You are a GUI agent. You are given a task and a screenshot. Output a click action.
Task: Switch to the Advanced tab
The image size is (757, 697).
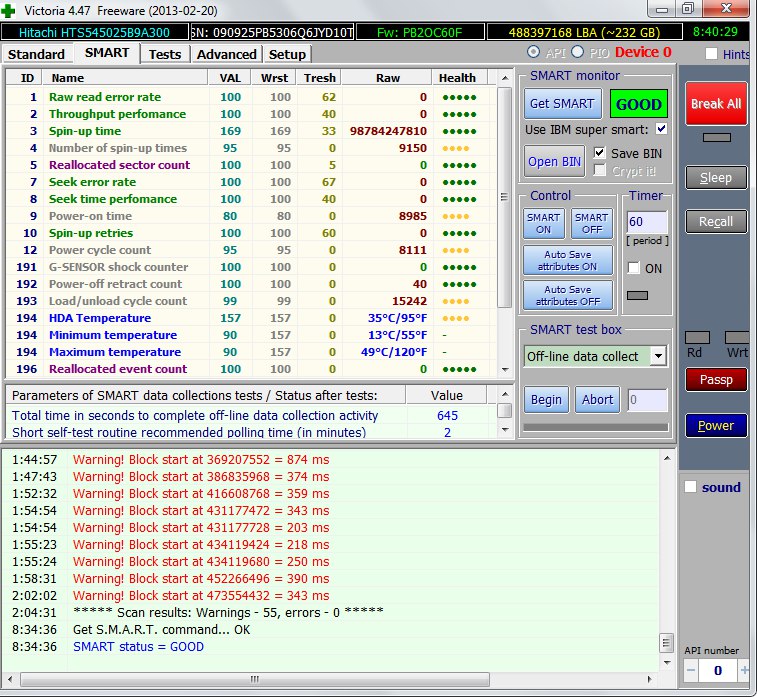[x=226, y=54]
